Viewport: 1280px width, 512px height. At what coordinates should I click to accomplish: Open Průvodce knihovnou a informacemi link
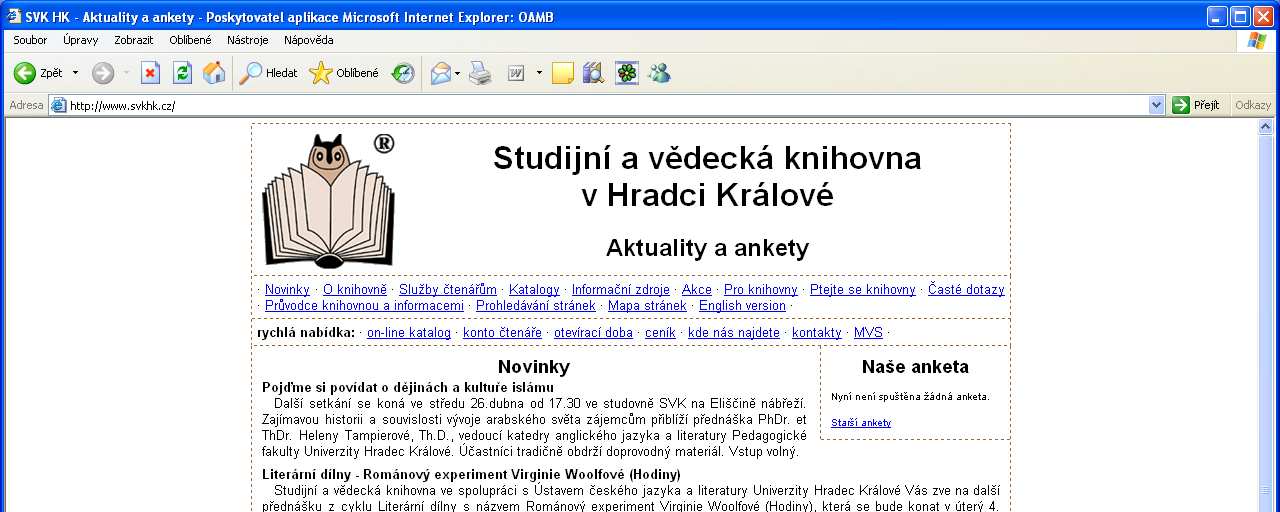click(x=364, y=306)
